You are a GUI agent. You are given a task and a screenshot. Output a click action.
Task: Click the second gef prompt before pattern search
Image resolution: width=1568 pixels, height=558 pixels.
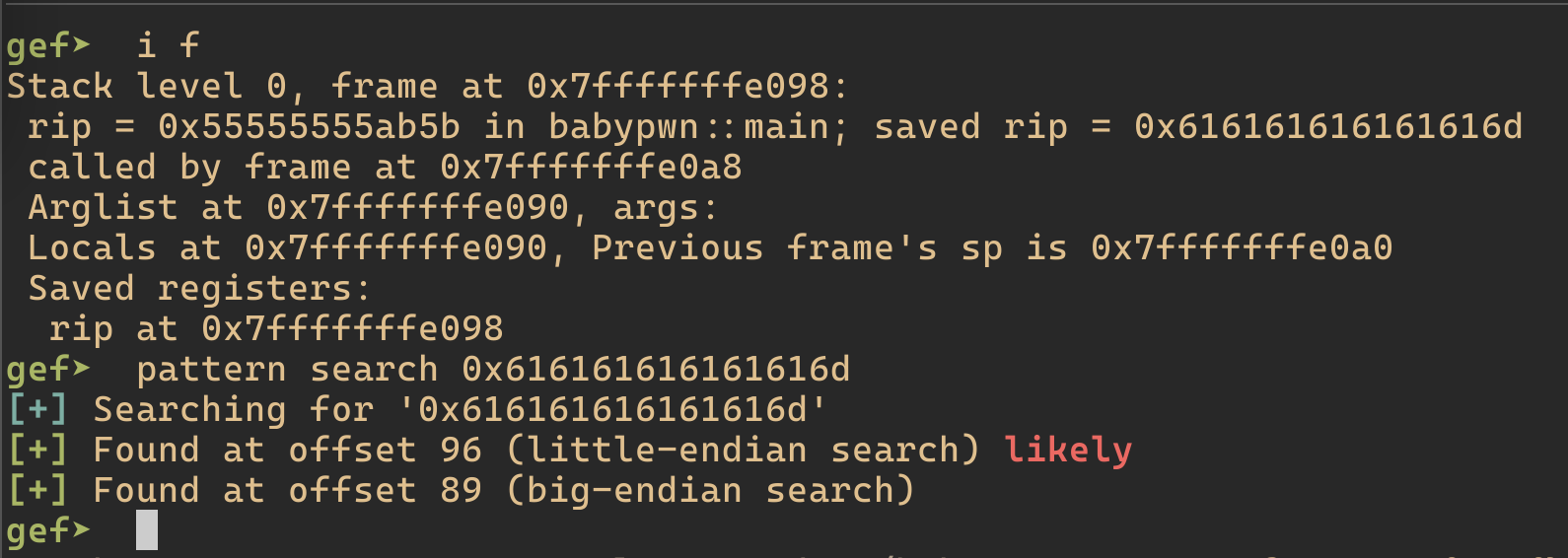coord(48,371)
